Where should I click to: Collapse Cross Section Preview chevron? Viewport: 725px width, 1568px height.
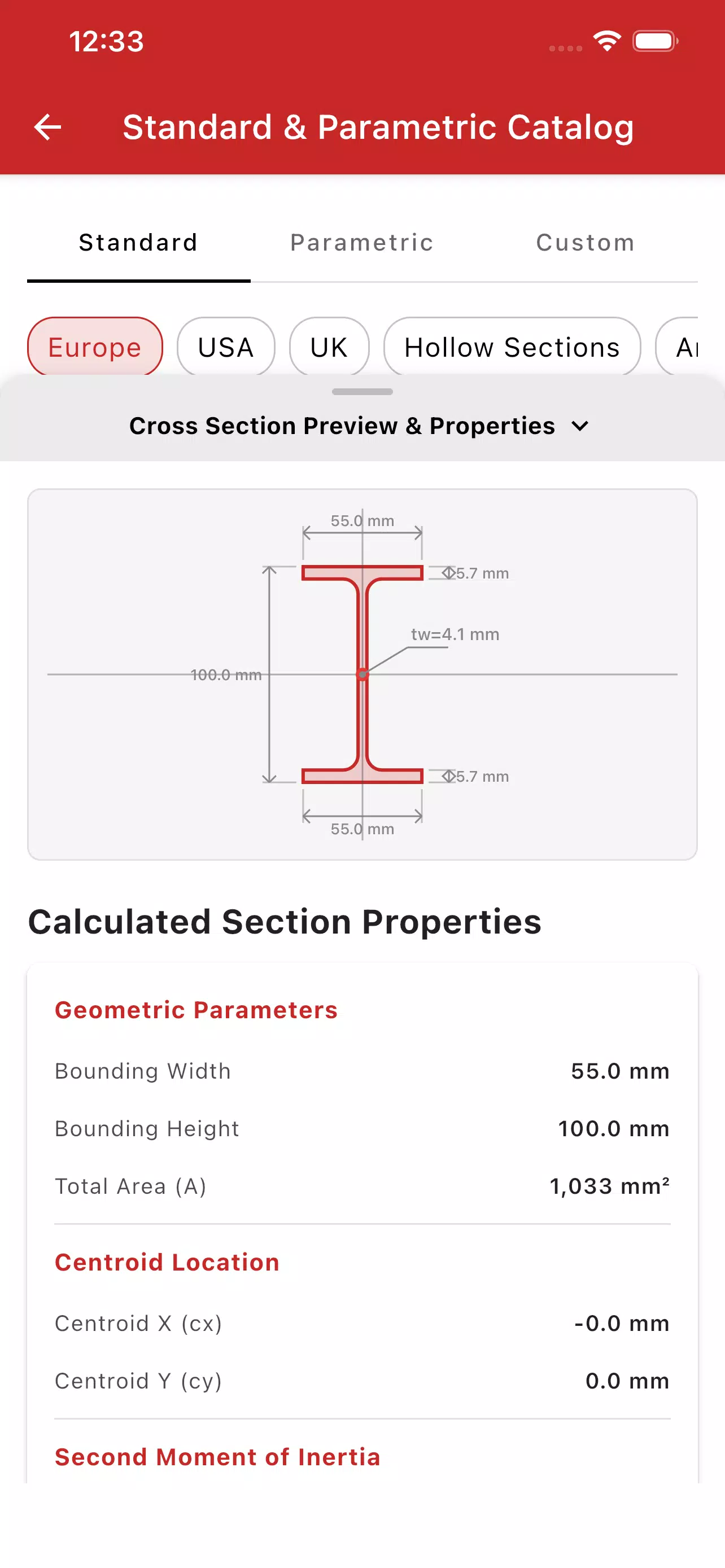[x=580, y=426]
